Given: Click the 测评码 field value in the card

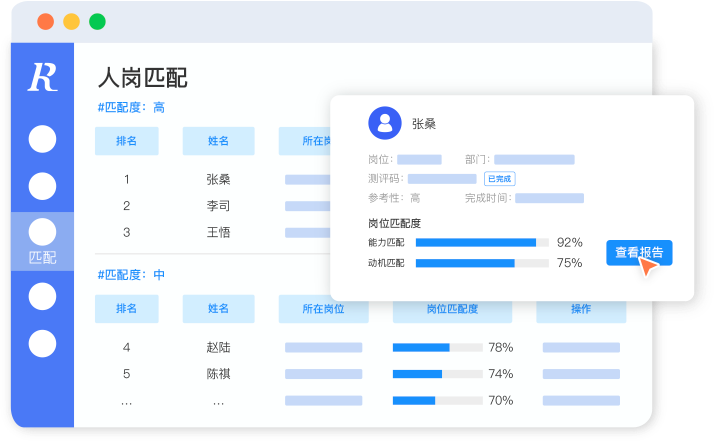Looking at the screenshot, I should click(442, 179).
